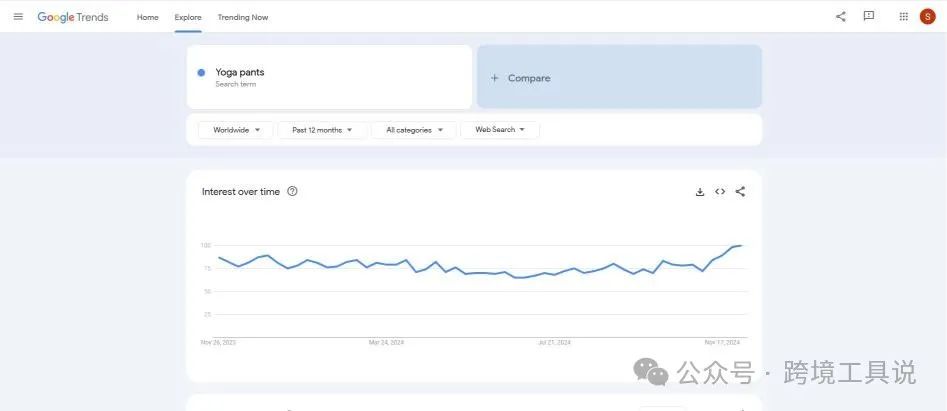Screen dimensions: 947x411
Task: Expand the All categories dropdown
Action: (x=414, y=130)
